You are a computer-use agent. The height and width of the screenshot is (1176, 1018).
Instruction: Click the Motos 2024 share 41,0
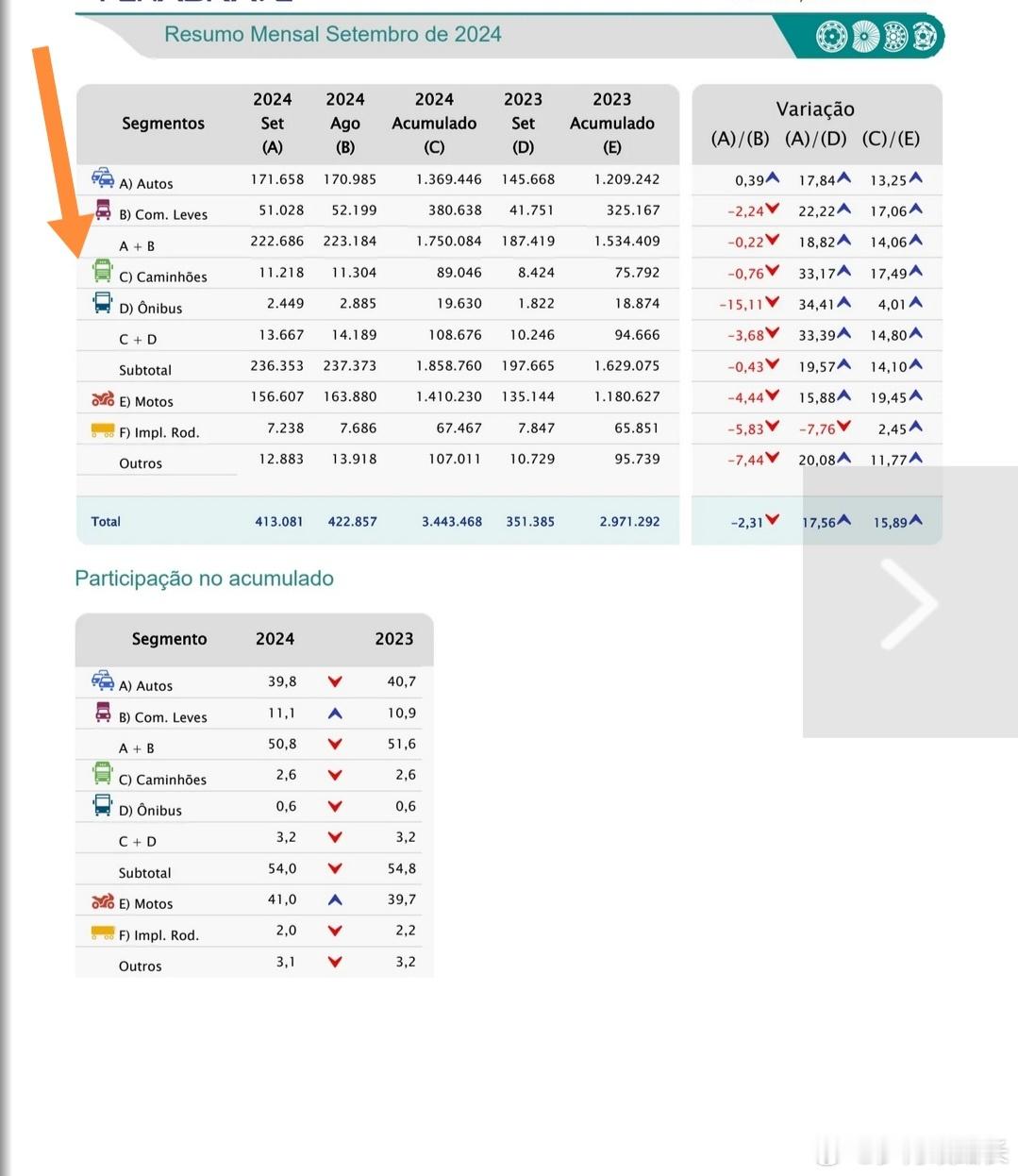pyautogui.click(x=282, y=900)
